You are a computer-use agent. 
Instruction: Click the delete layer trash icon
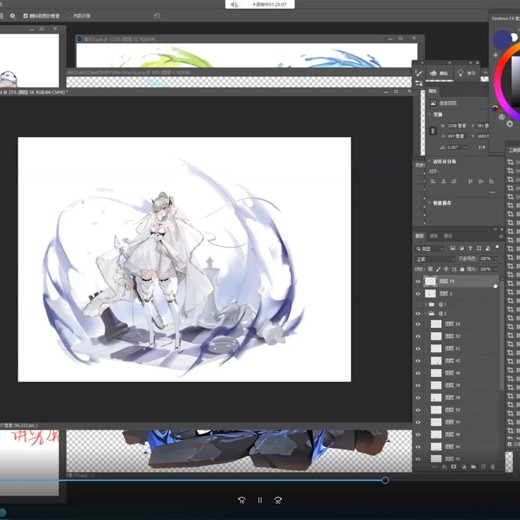(x=493, y=467)
